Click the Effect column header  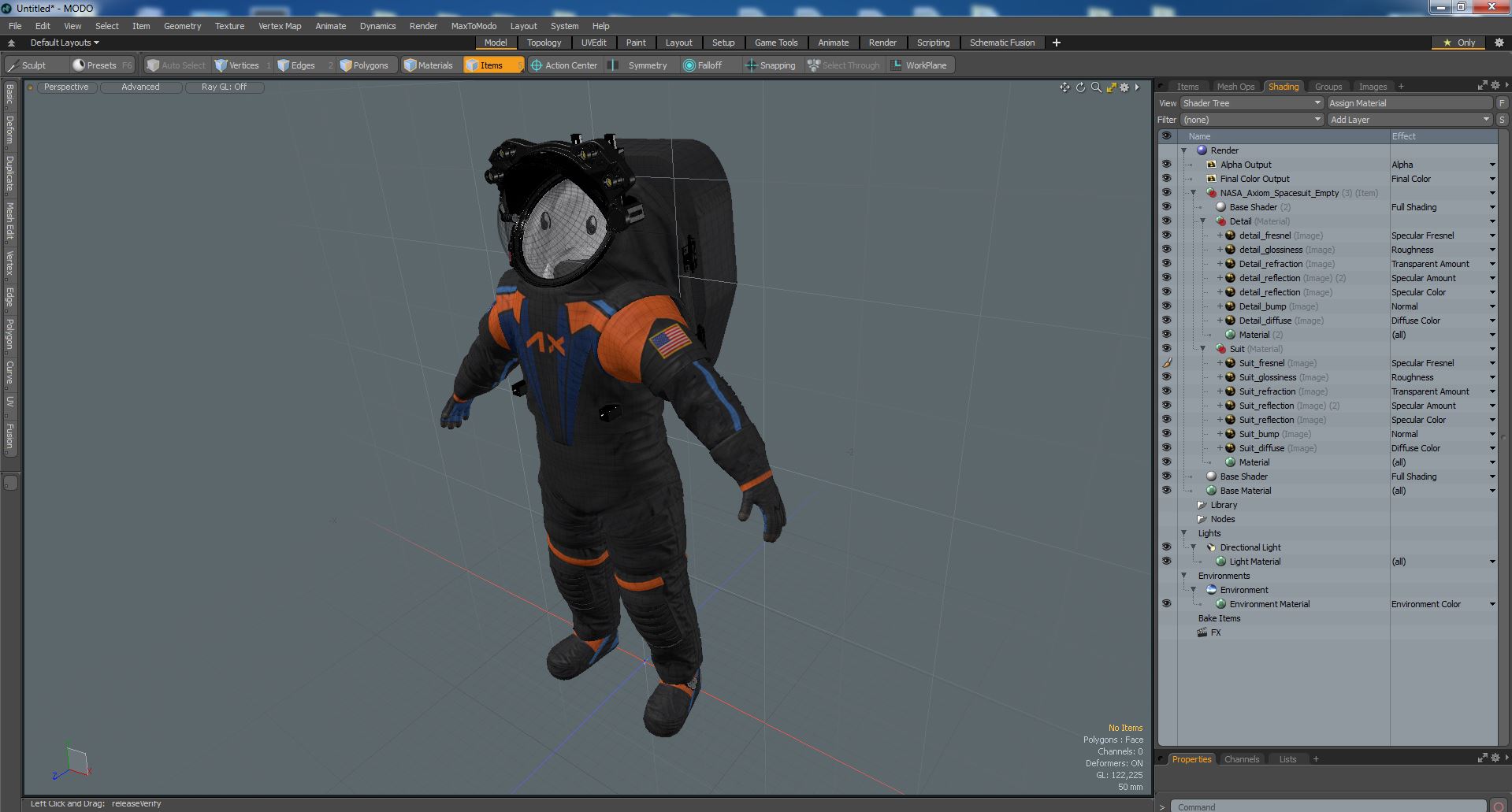(1443, 136)
